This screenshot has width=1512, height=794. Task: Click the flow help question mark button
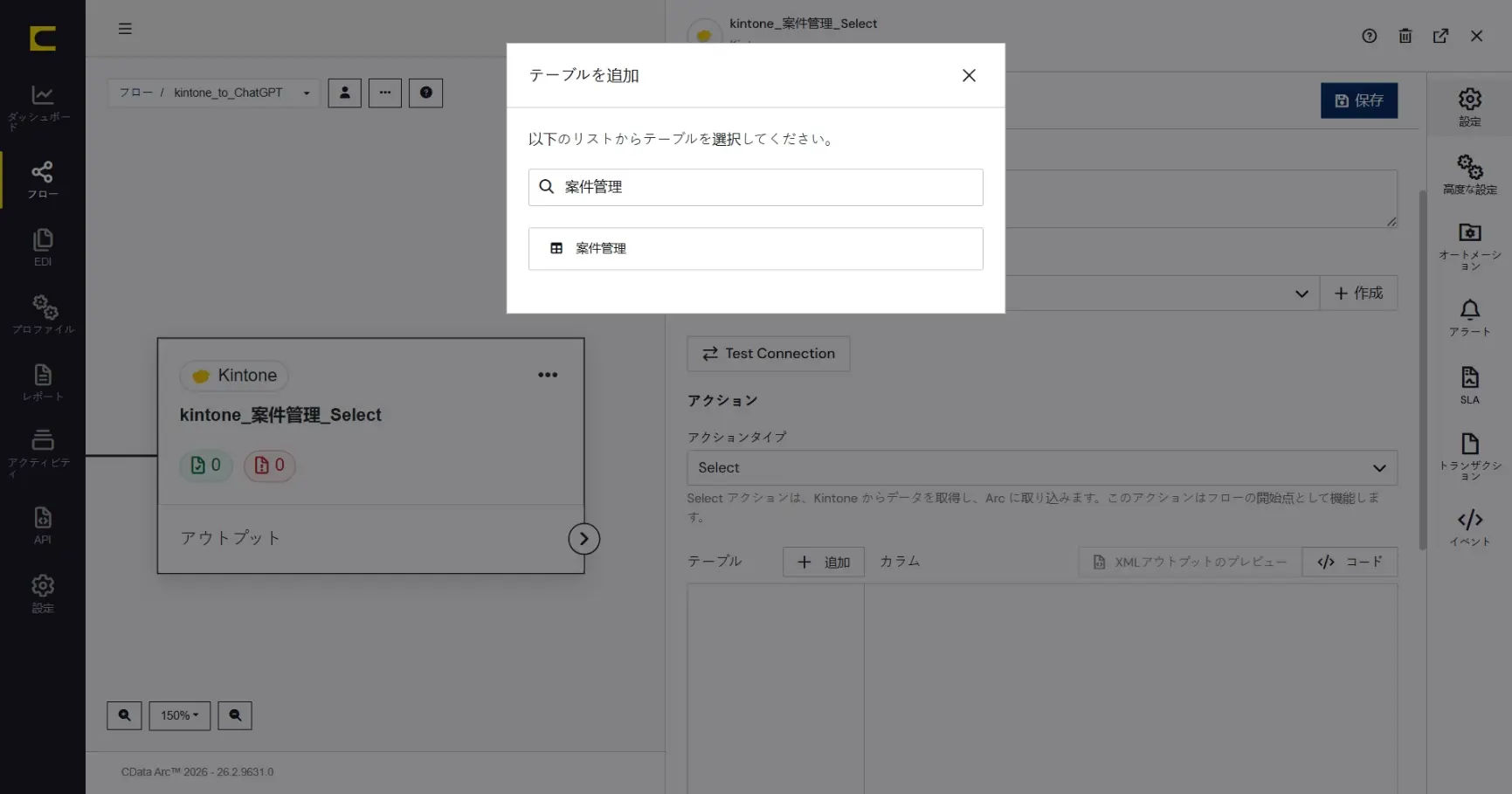pos(425,93)
